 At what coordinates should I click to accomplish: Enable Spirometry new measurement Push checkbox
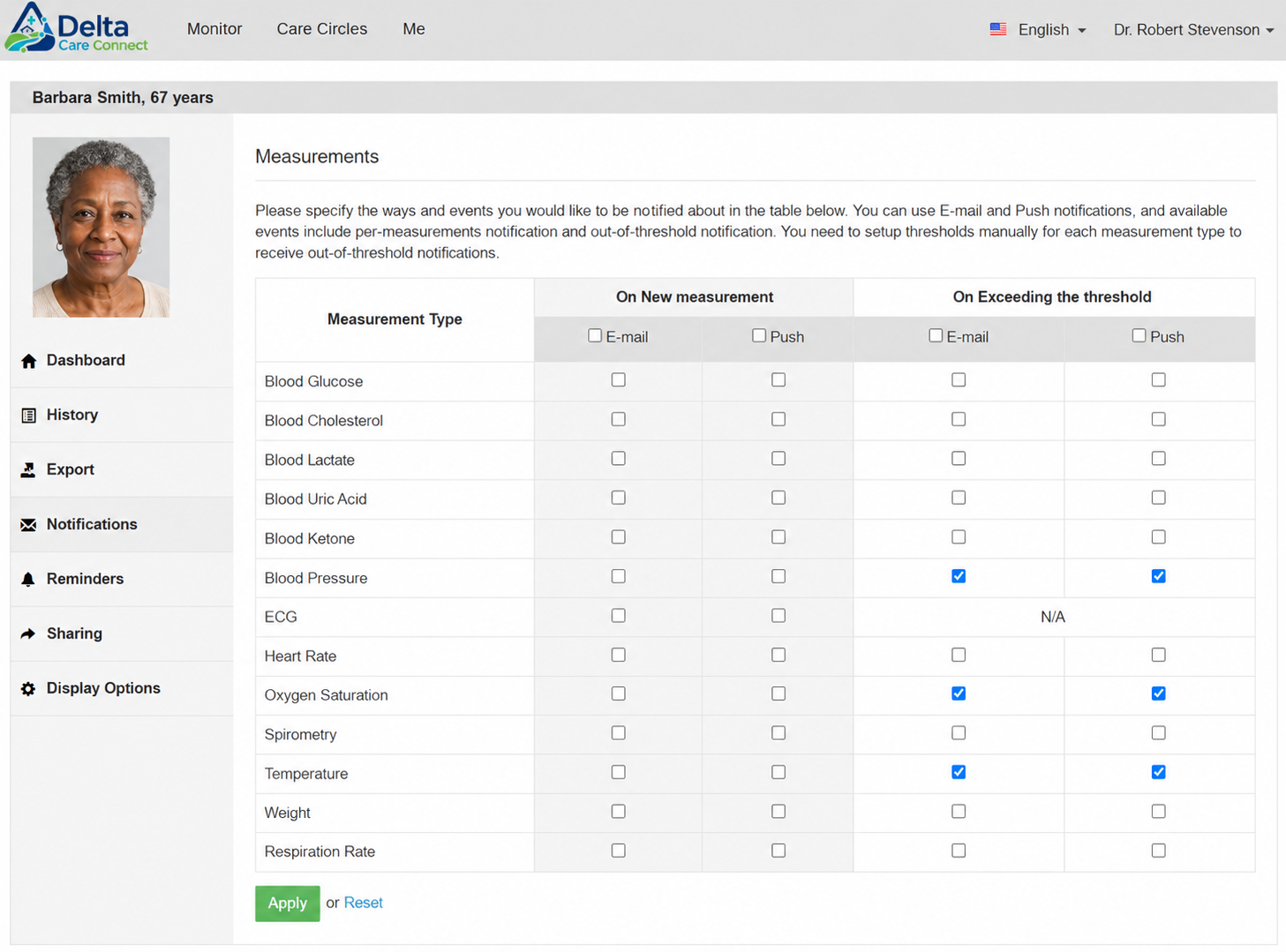tap(778, 733)
